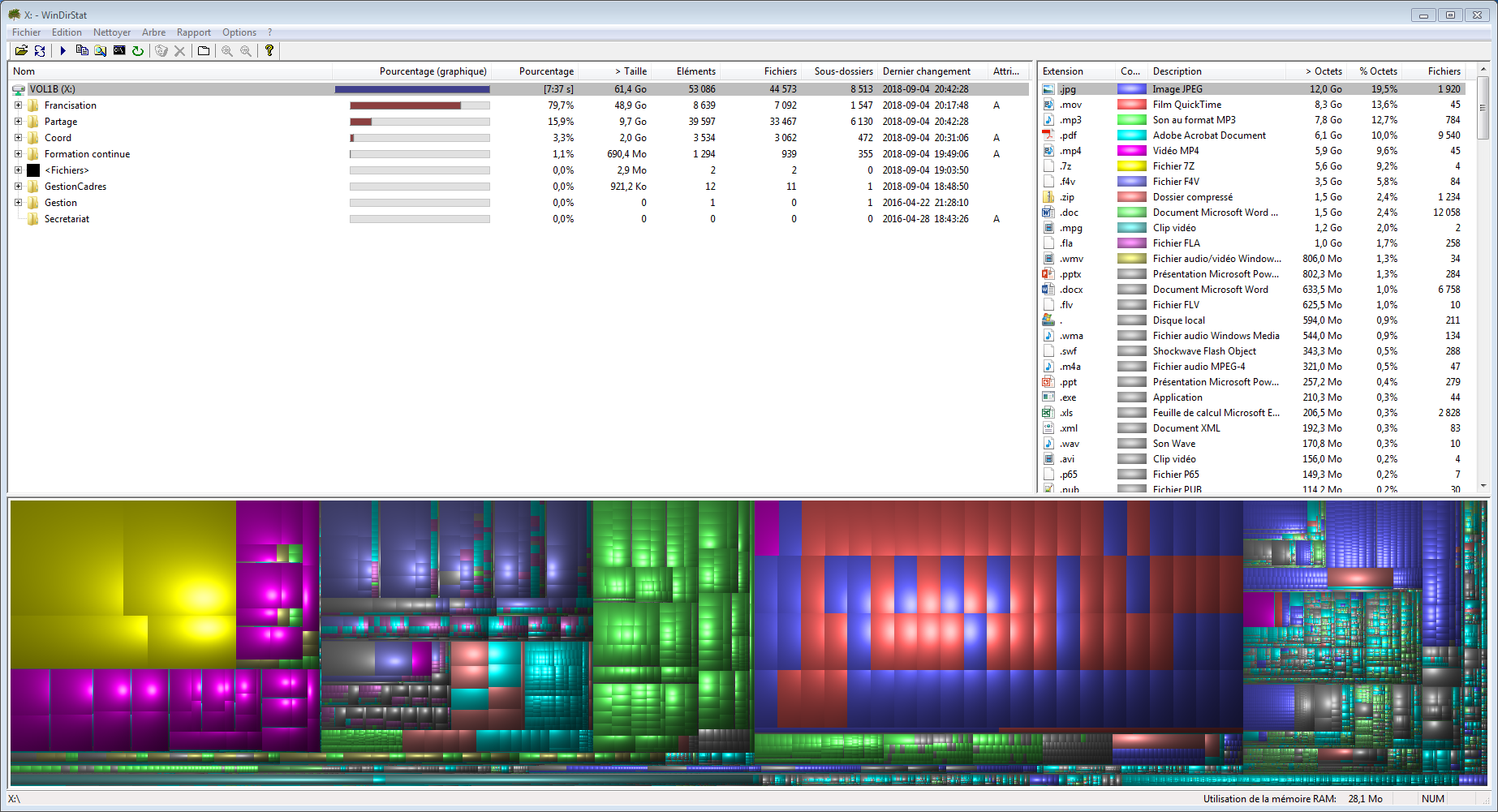Expand the Partage folder node
Image resolution: width=1498 pixels, height=812 pixels.
click(x=18, y=122)
